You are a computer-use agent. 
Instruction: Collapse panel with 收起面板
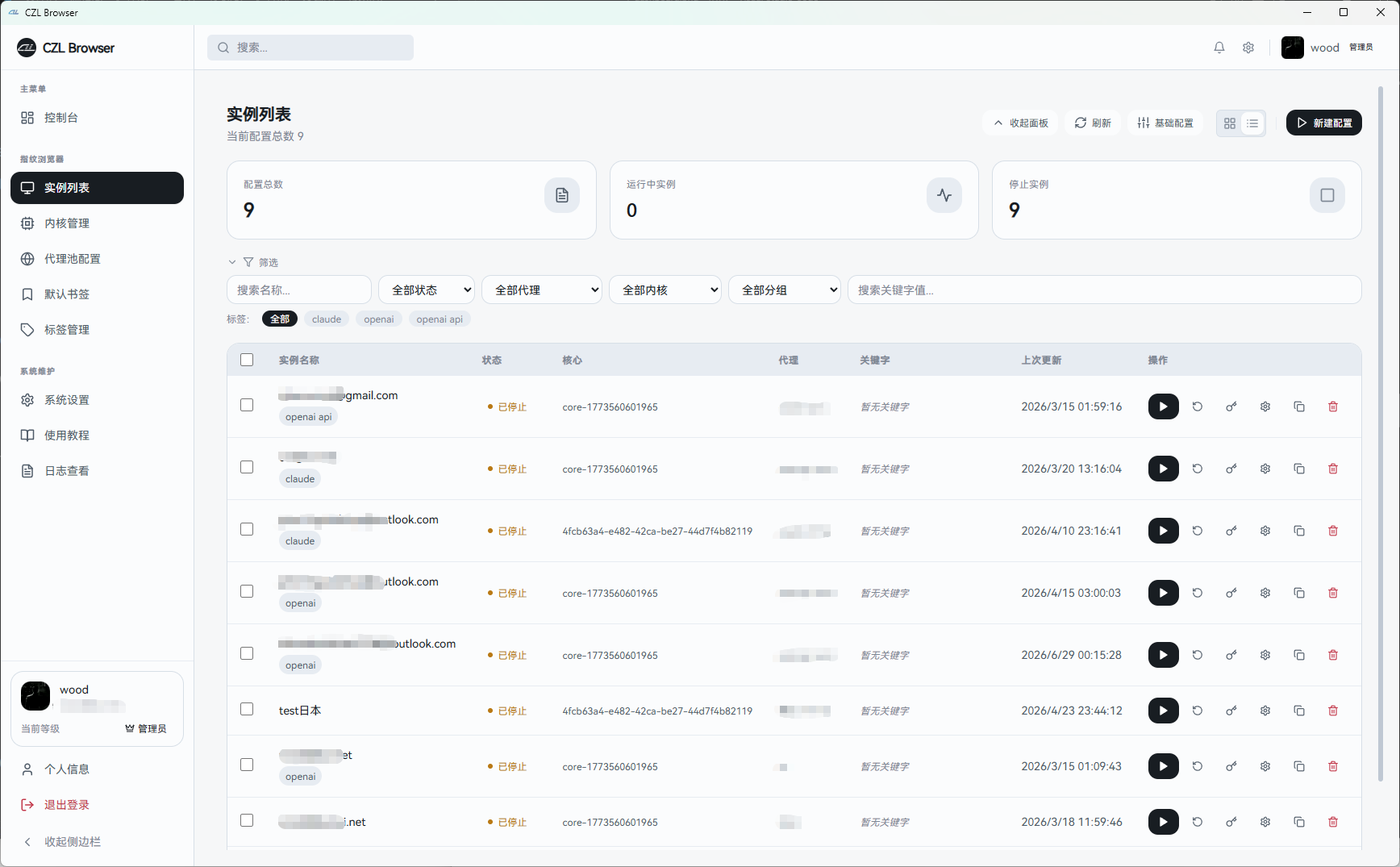1021,123
